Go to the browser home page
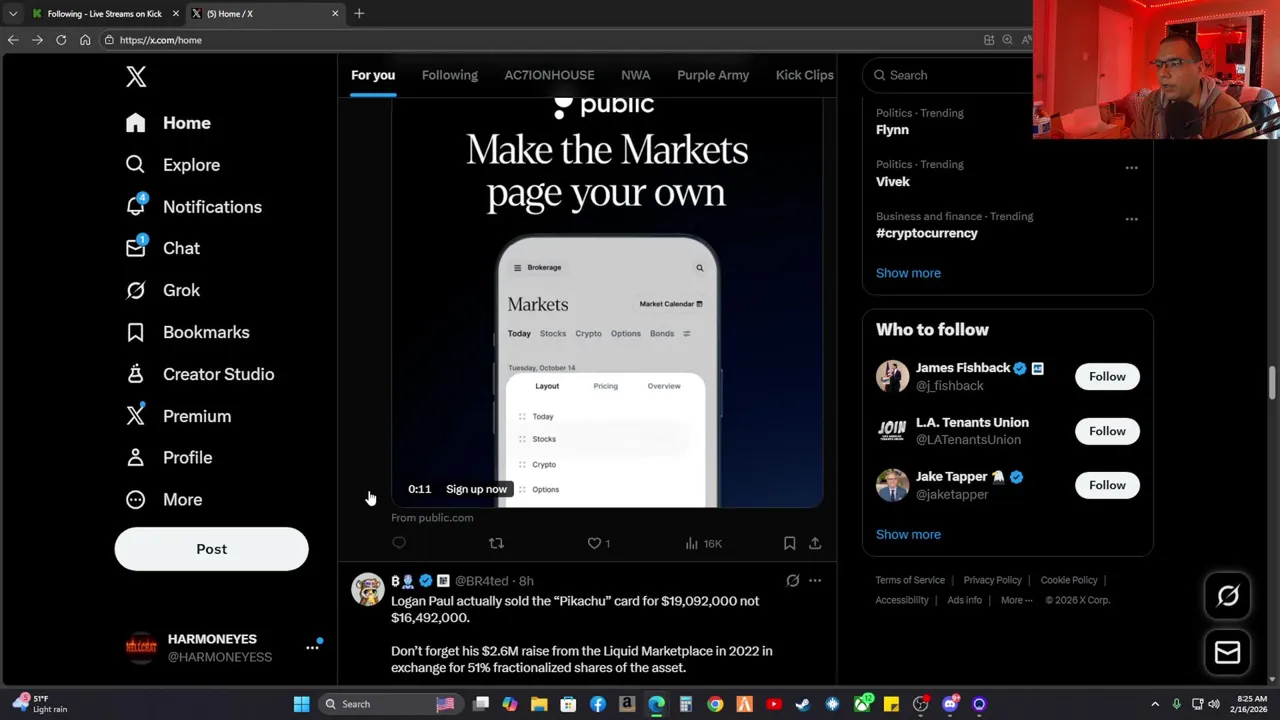The height and width of the screenshot is (720, 1280). (x=85, y=40)
